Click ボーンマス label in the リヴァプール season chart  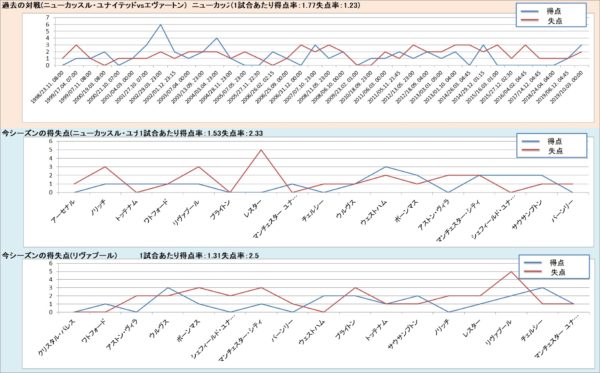pyautogui.click(x=189, y=330)
